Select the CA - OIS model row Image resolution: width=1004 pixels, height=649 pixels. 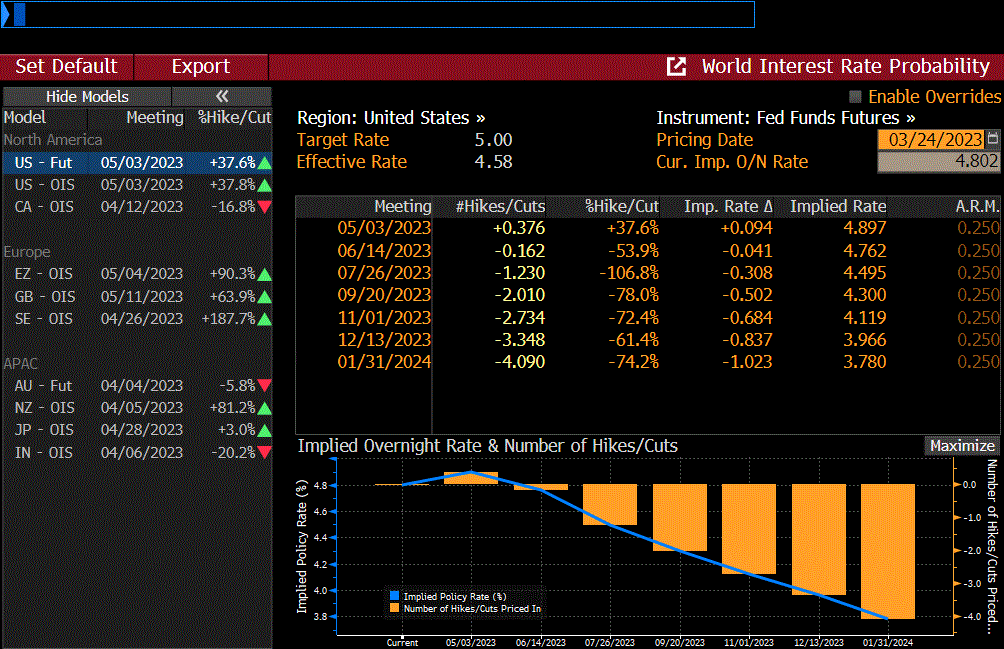[137, 207]
